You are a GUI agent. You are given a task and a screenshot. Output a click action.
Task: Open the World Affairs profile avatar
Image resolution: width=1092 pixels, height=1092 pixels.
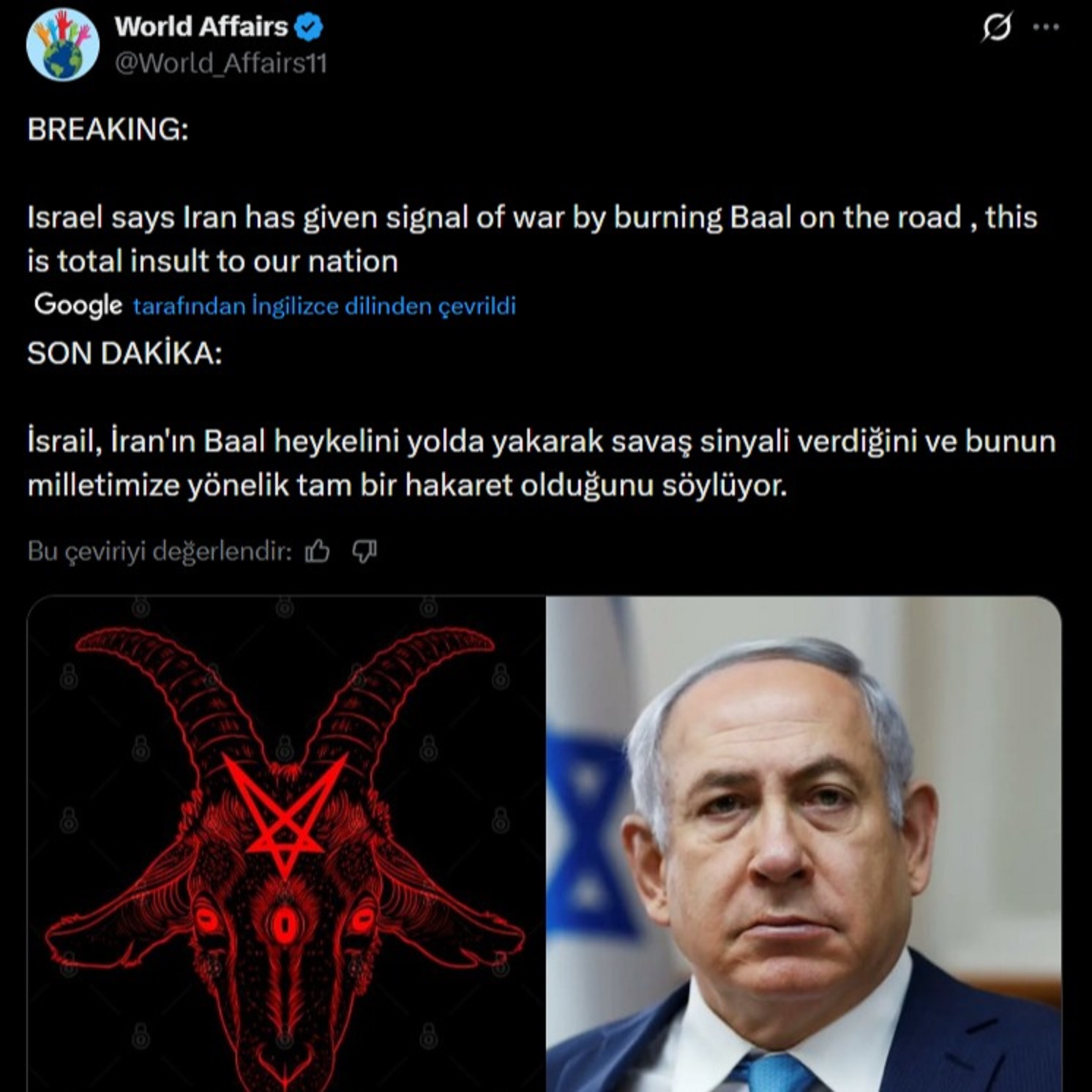pos(63,45)
